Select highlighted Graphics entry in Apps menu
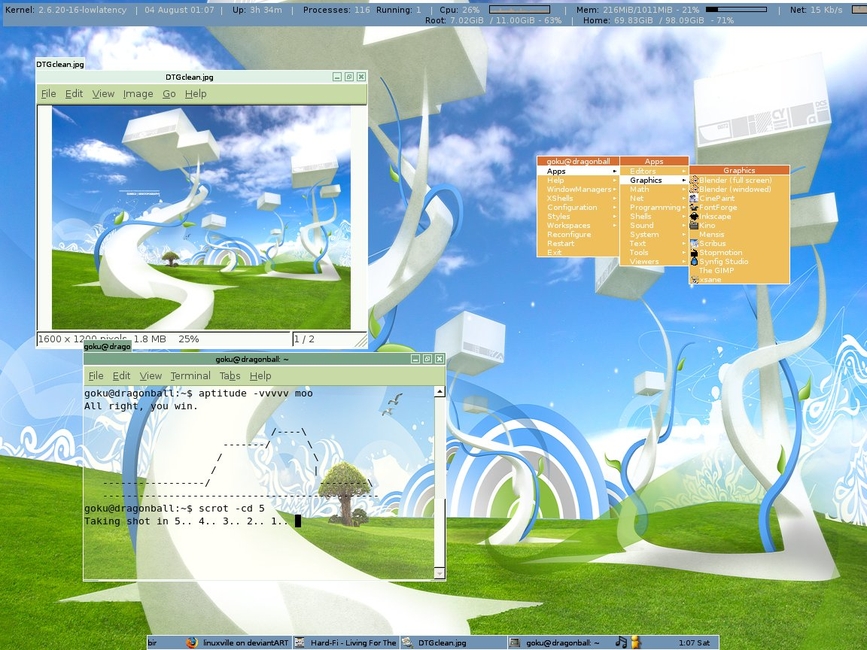This screenshot has height=650, width=867. [654, 180]
